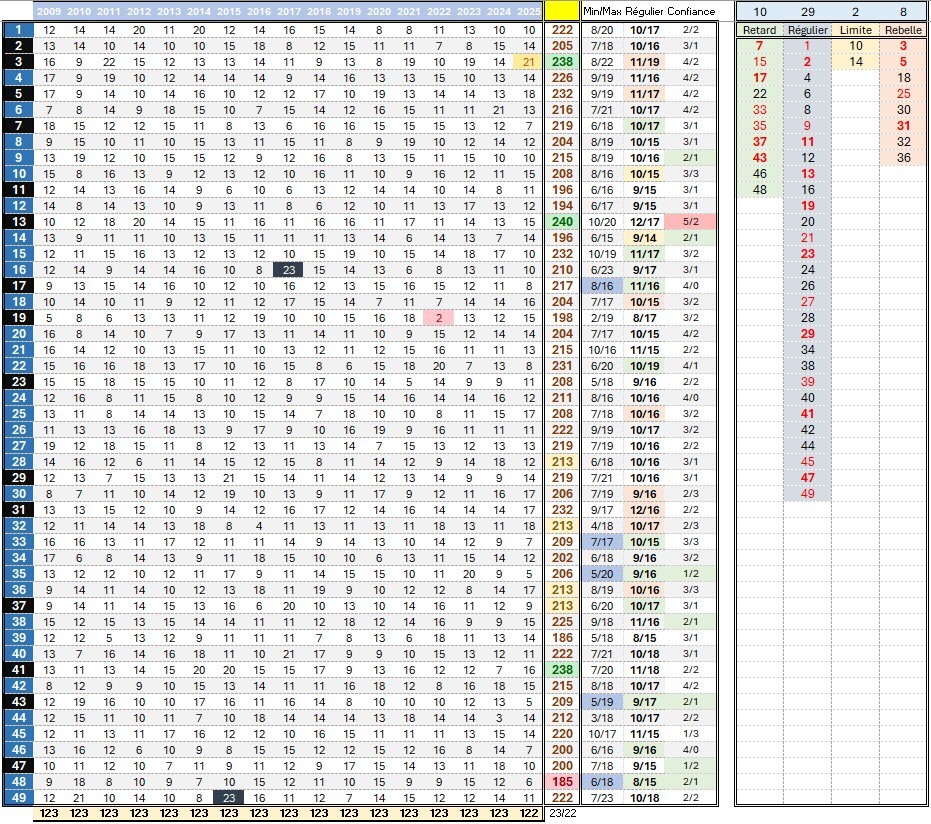Click row label 13 on the left
This screenshot has width=931, height=824.
pyautogui.click(x=18, y=221)
